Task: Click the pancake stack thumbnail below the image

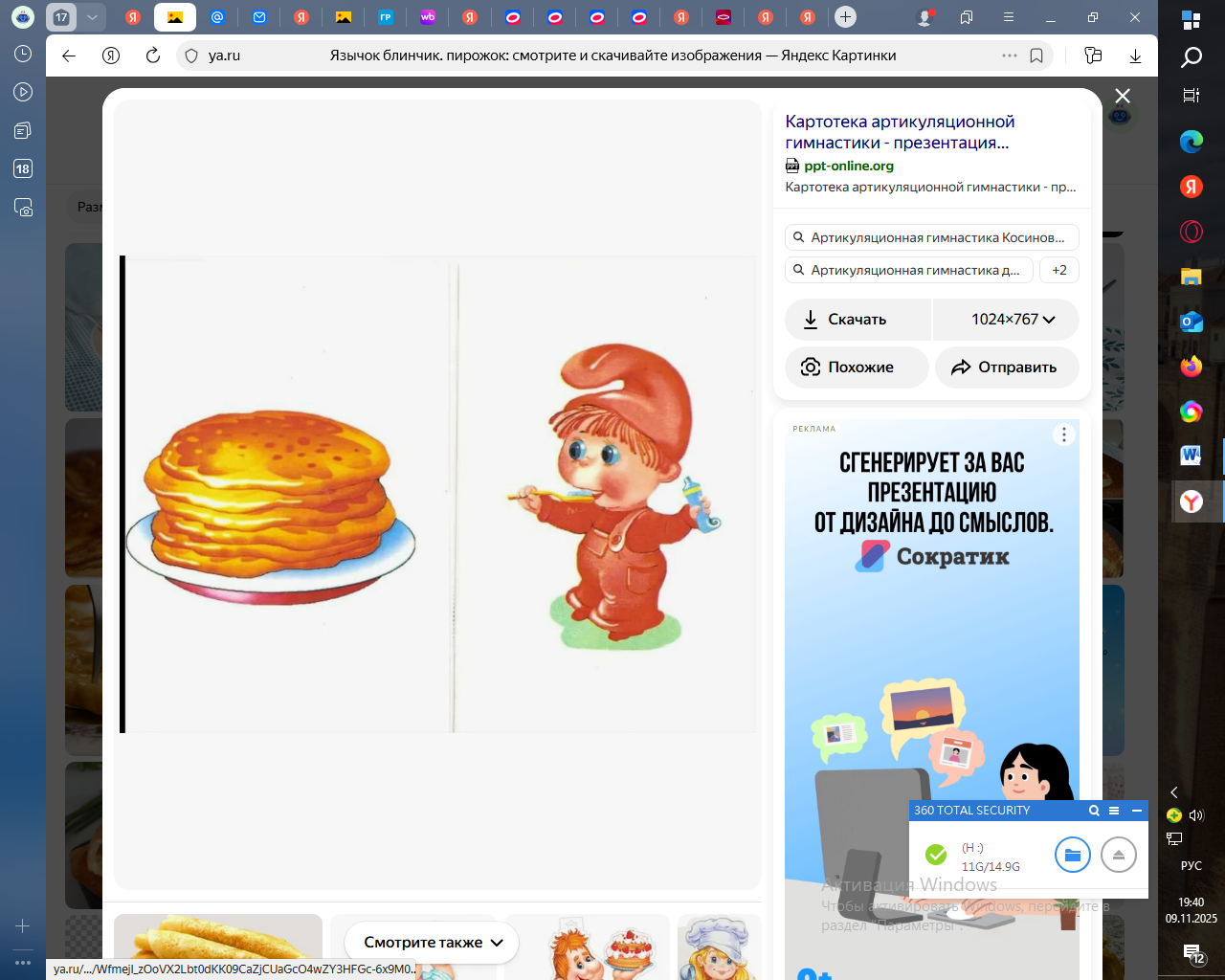Action: [x=218, y=946]
